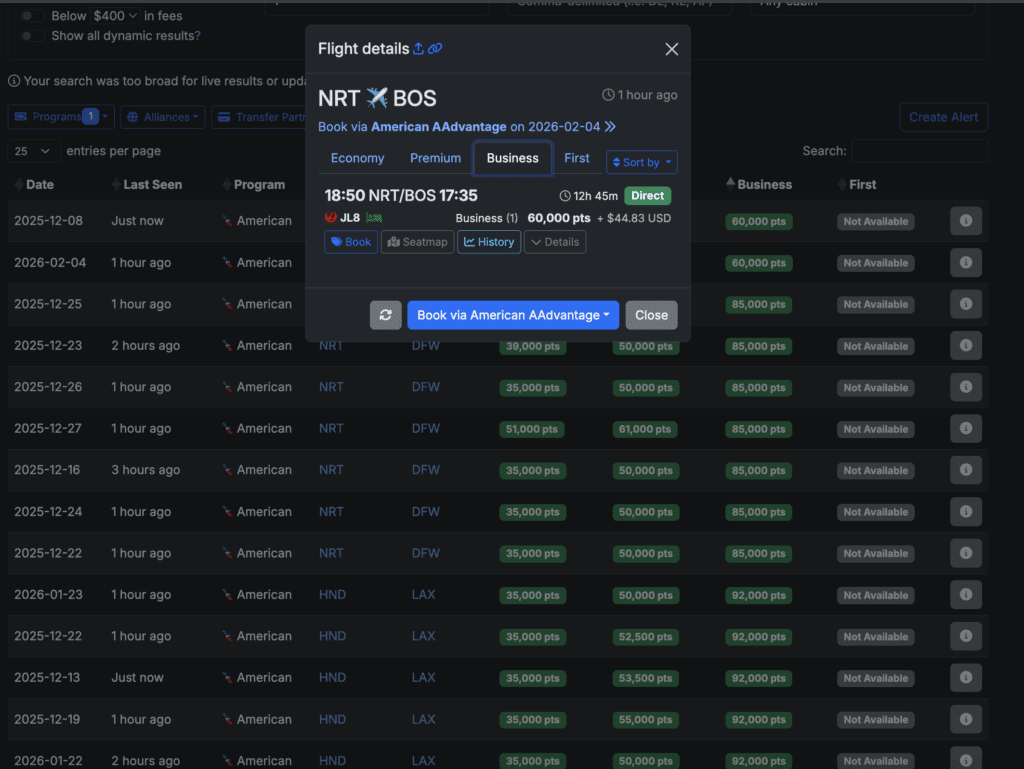The image size is (1024, 769).
Task: Open the Alliances filter
Action: point(162,115)
